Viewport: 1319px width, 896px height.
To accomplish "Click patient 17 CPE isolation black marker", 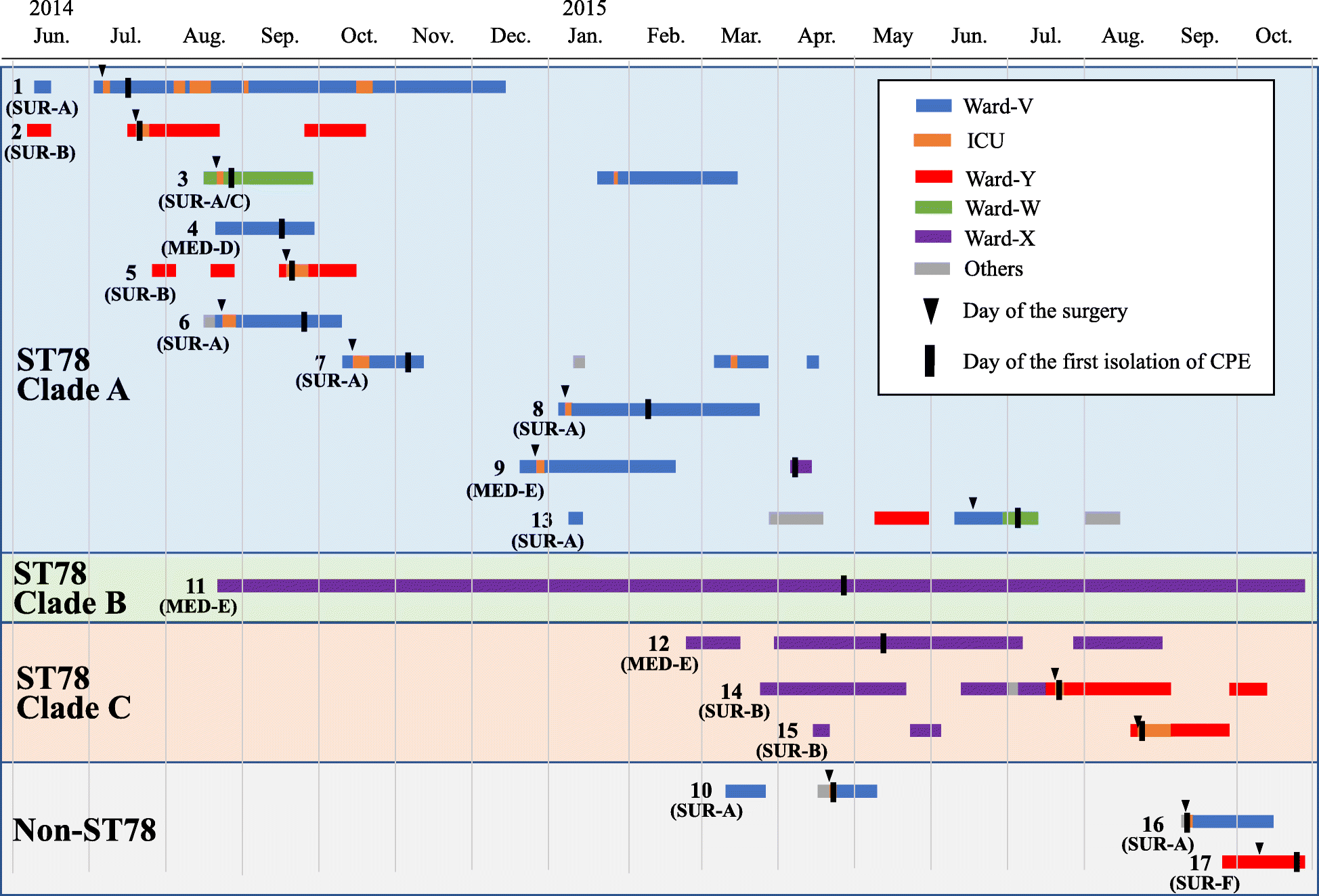I will (x=1297, y=862).
